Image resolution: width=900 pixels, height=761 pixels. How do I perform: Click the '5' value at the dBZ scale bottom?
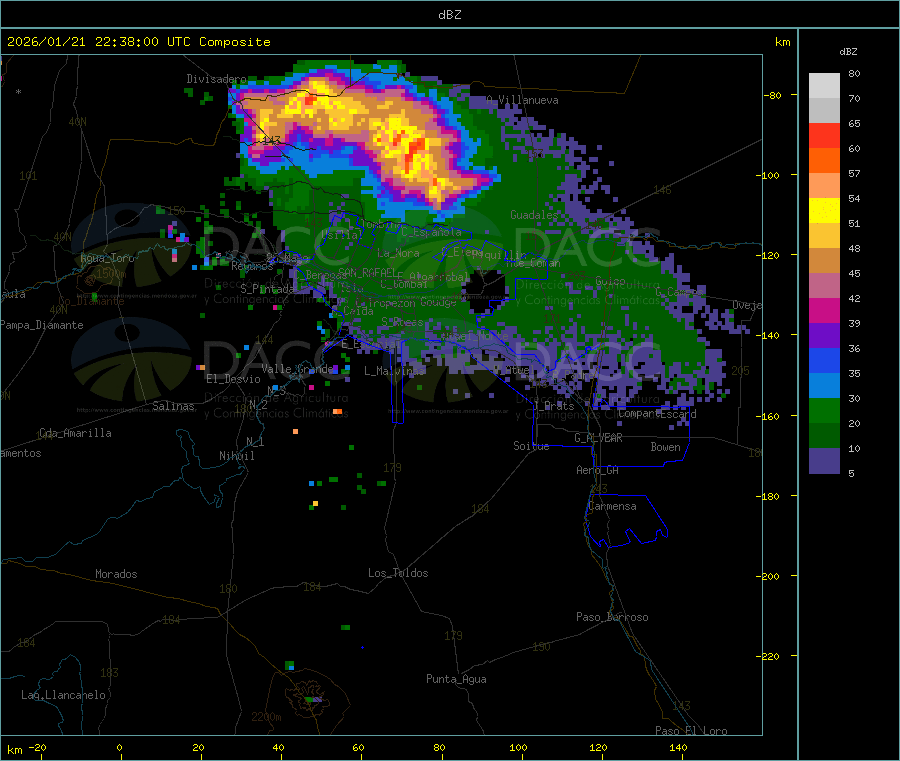pyautogui.click(x=851, y=473)
